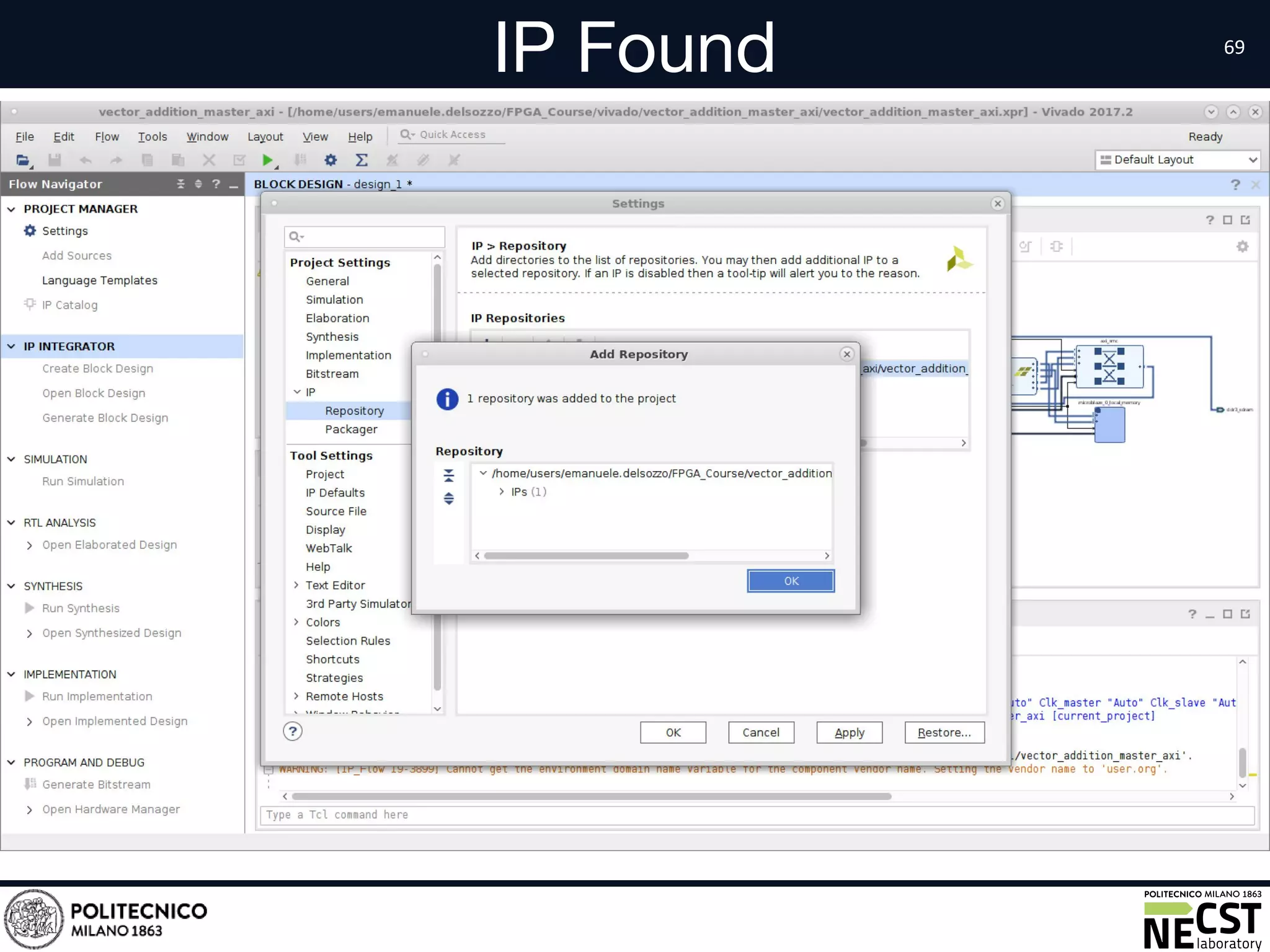
Task: Expand Open Elaborated Design
Action: coord(29,545)
